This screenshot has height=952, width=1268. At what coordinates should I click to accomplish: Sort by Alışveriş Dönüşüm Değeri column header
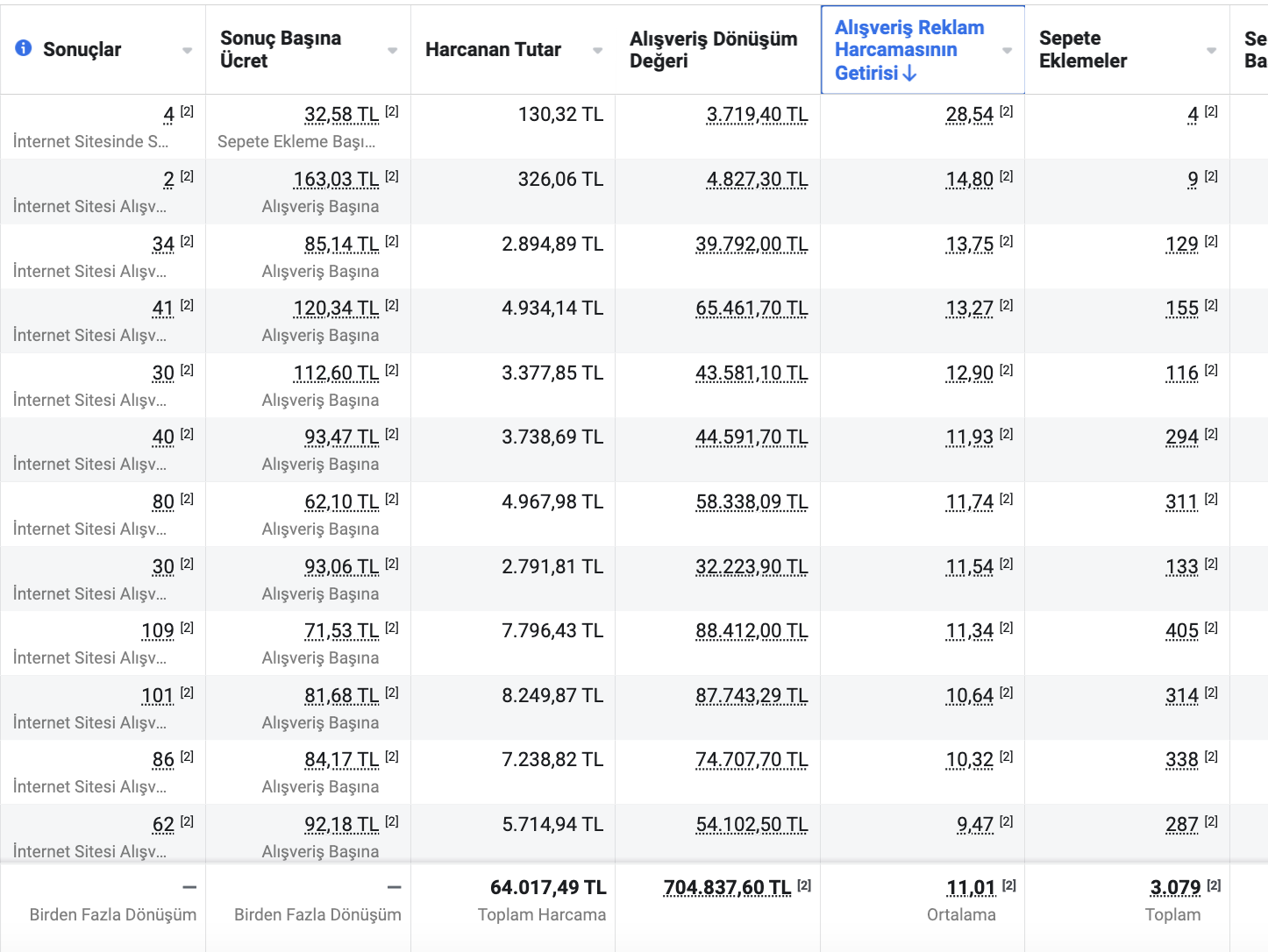click(x=713, y=50)
